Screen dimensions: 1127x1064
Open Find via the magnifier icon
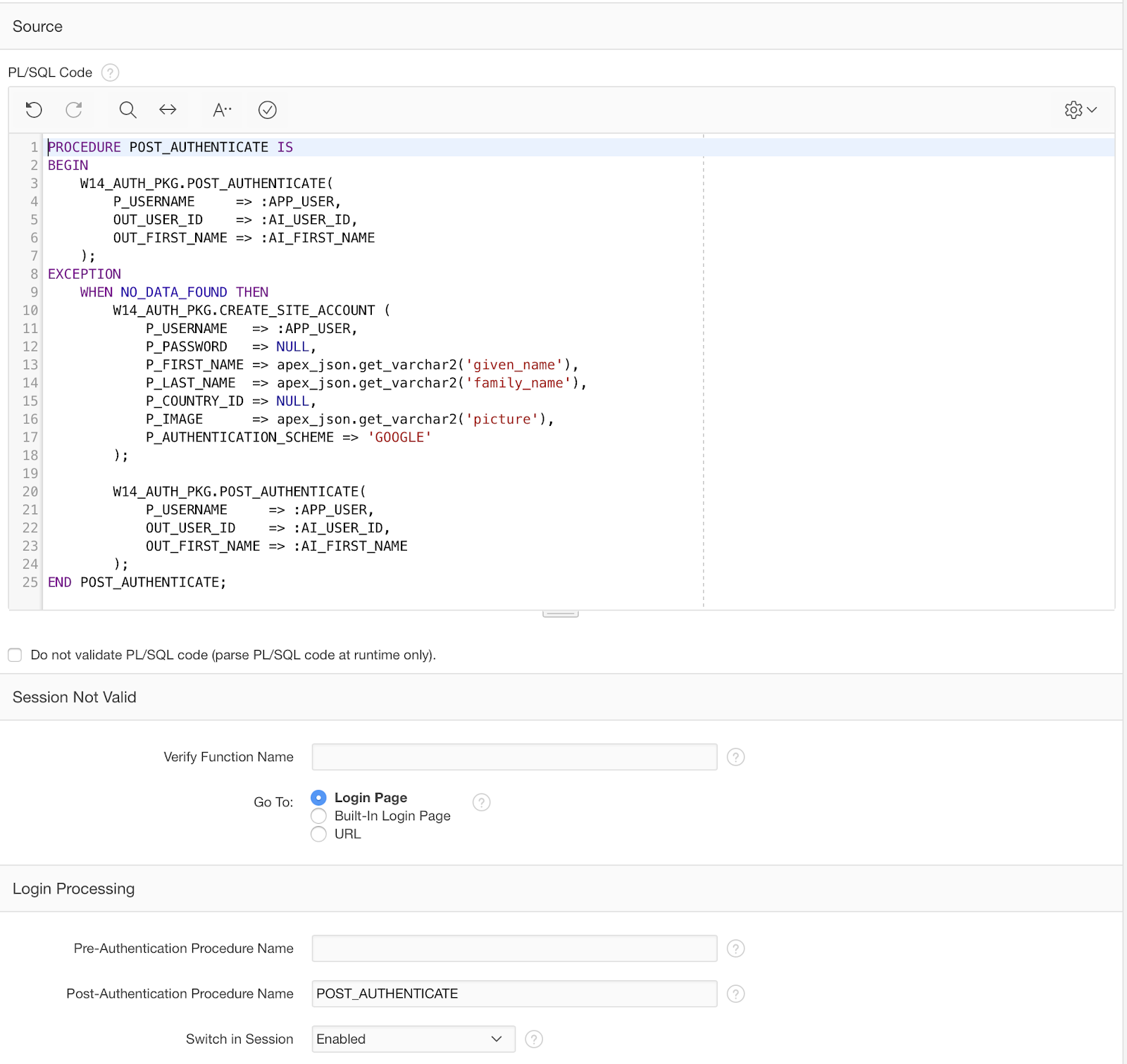(x=127, y=110)
